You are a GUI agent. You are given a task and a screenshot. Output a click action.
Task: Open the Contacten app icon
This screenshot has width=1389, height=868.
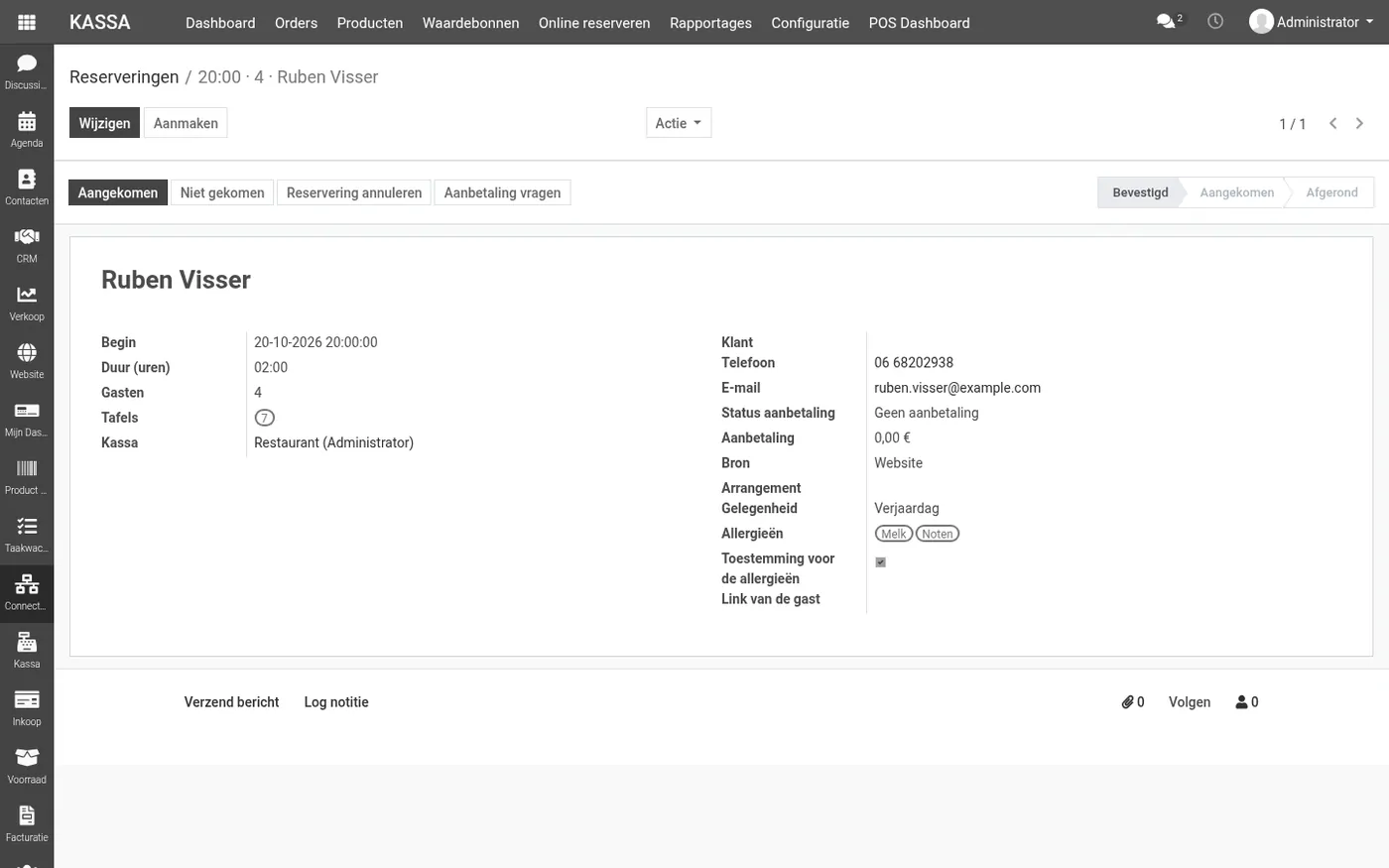pos(27,187)
